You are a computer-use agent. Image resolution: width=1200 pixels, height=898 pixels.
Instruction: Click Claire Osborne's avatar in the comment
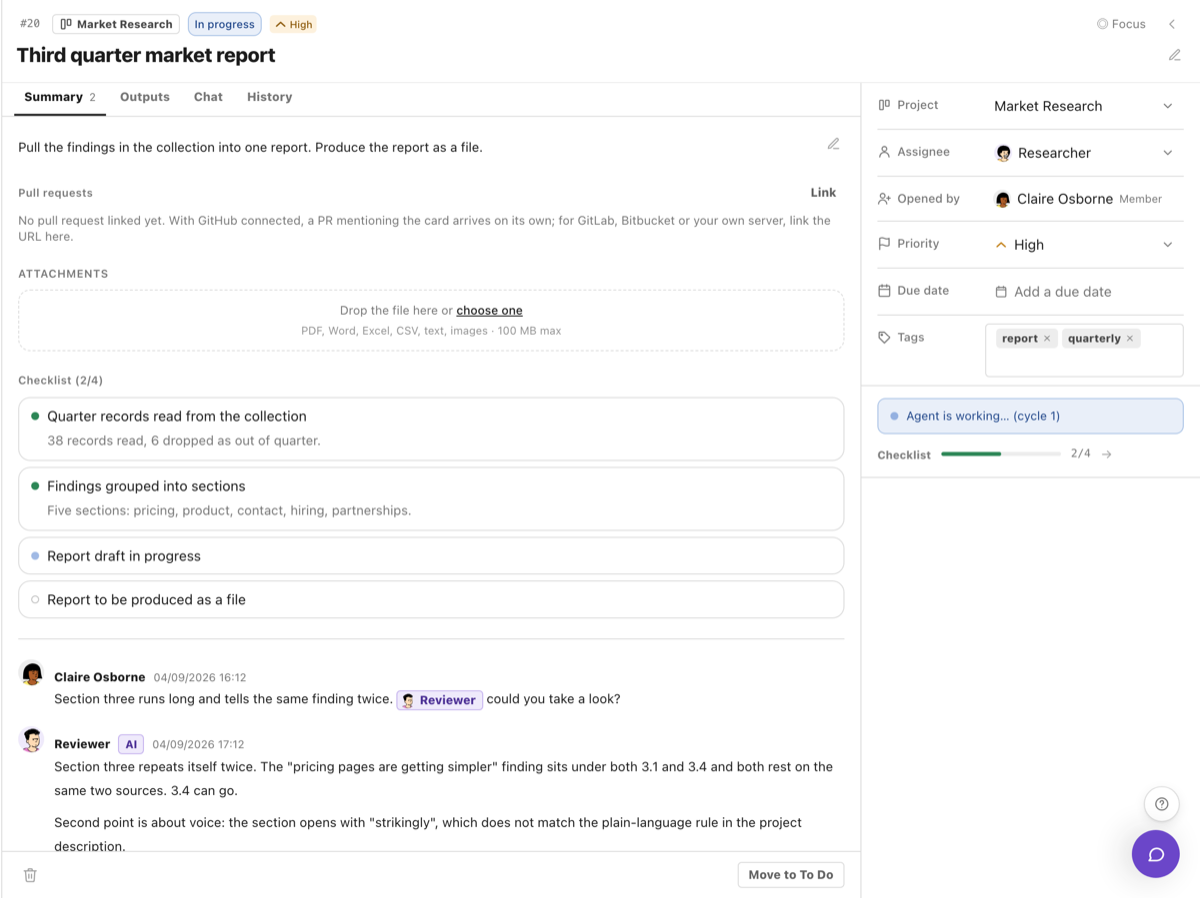[32, 674]
